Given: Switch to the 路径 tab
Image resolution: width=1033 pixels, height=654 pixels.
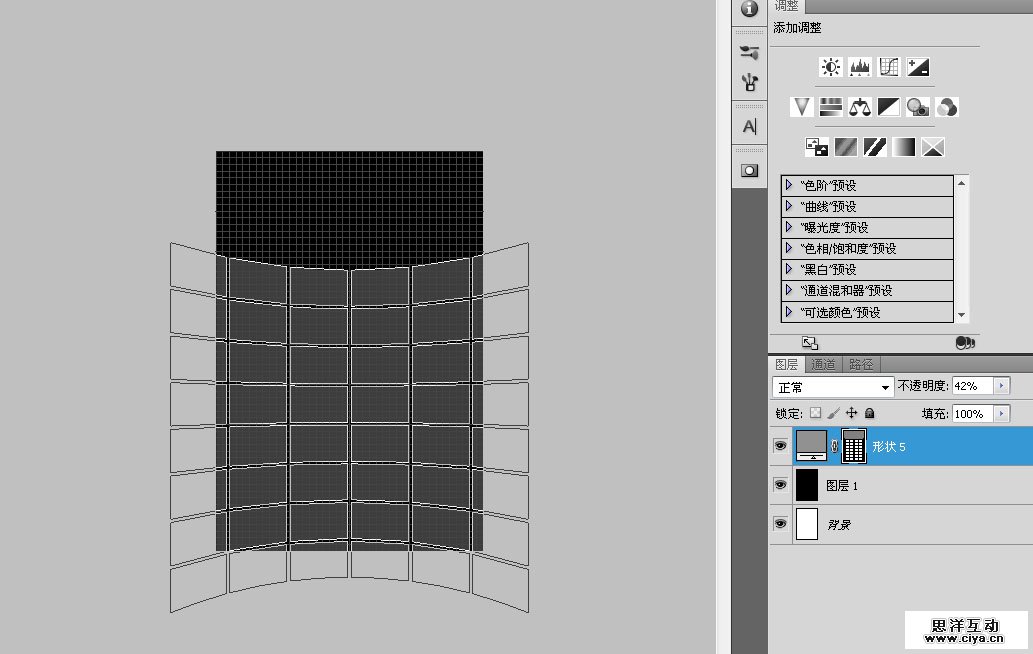Looking at the screenshot, I should point(860,364).
